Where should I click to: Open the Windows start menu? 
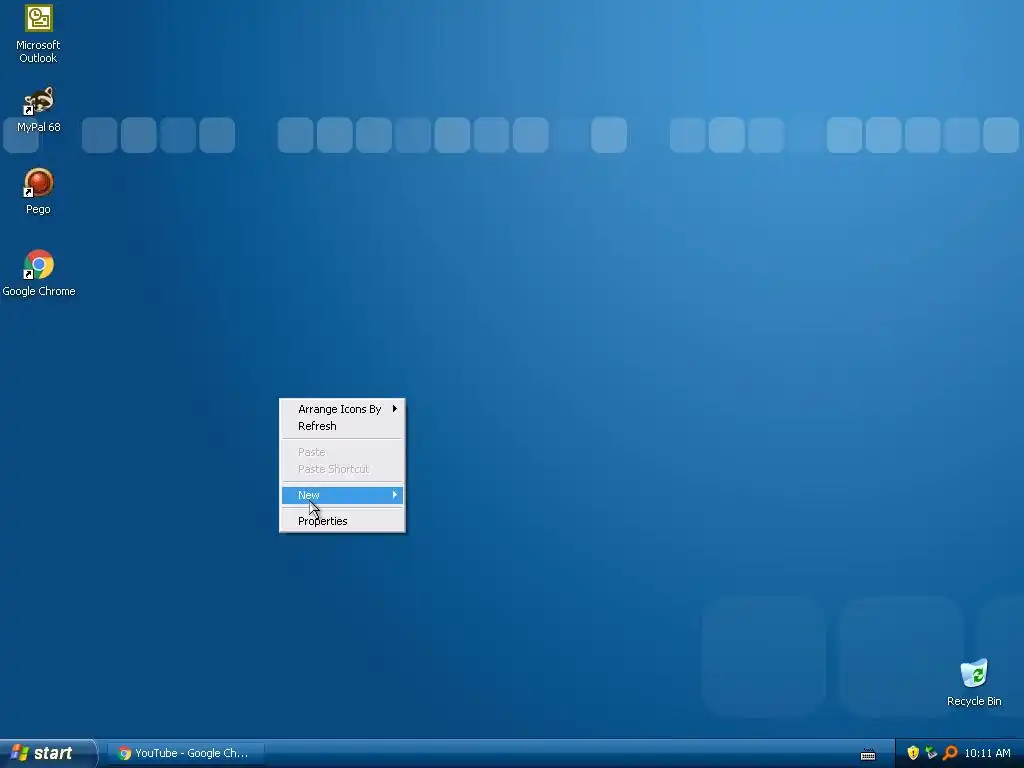tap(48, 753)
